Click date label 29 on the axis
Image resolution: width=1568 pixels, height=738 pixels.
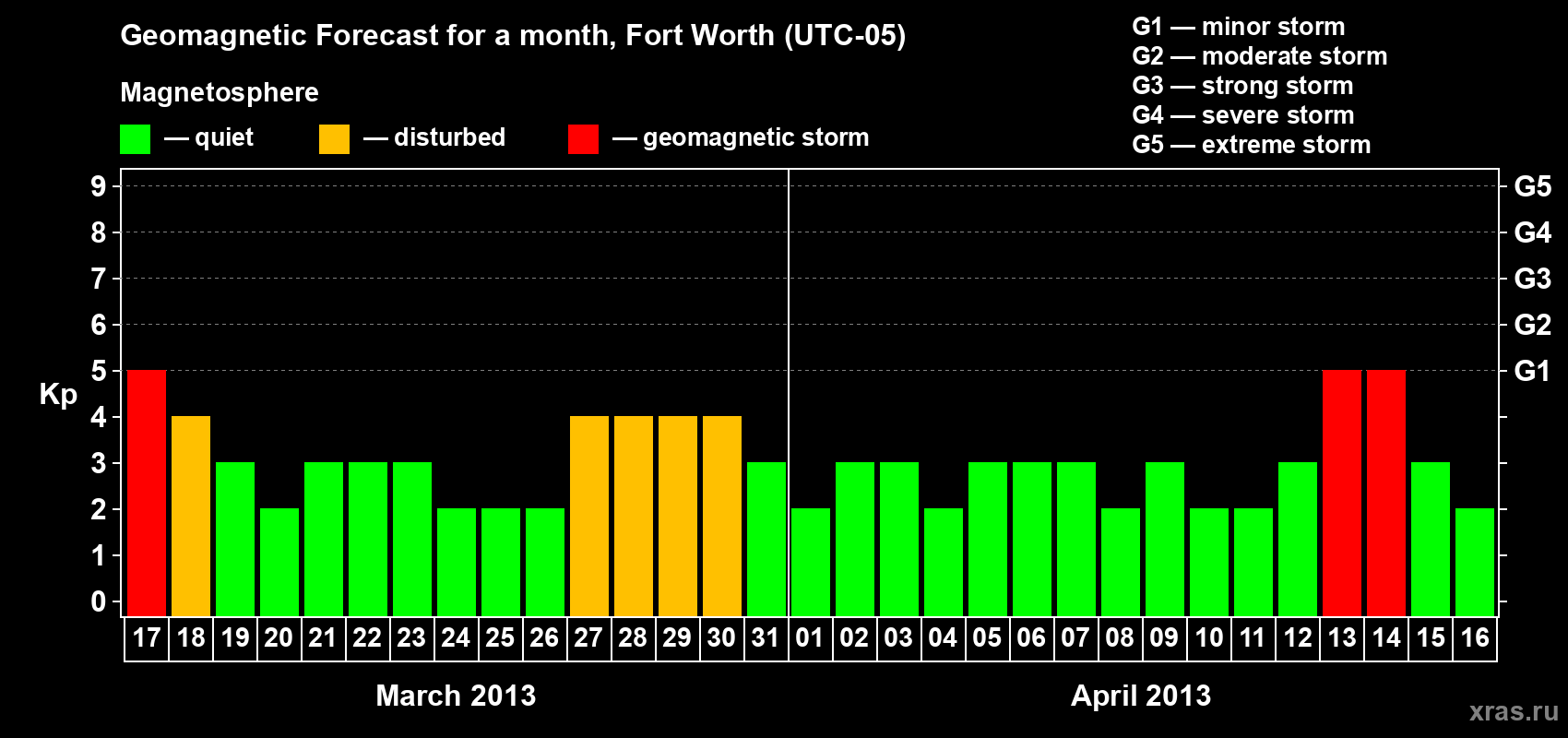tap(677, 637)
